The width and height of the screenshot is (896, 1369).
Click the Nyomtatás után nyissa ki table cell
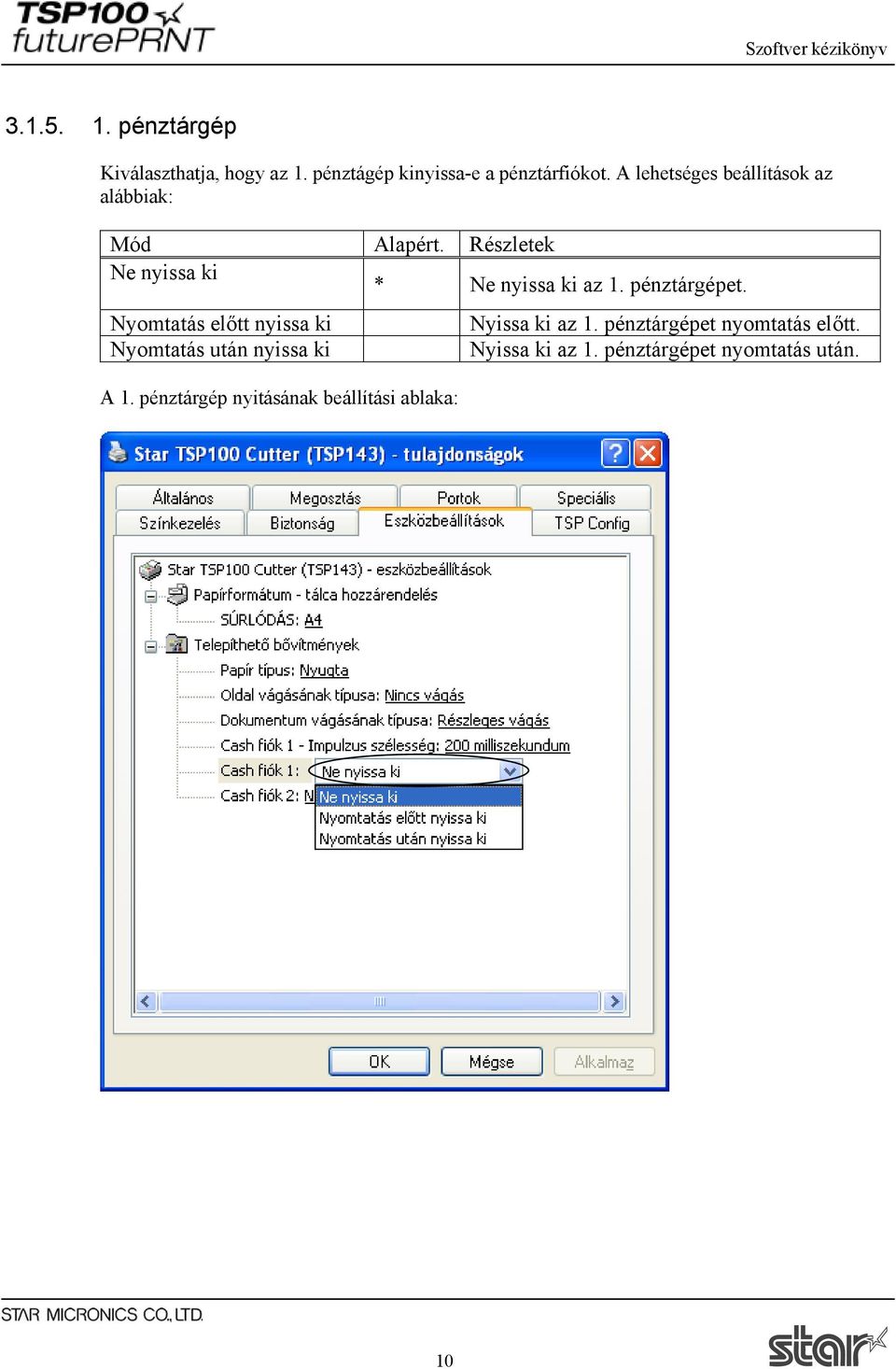coord(231,349)
